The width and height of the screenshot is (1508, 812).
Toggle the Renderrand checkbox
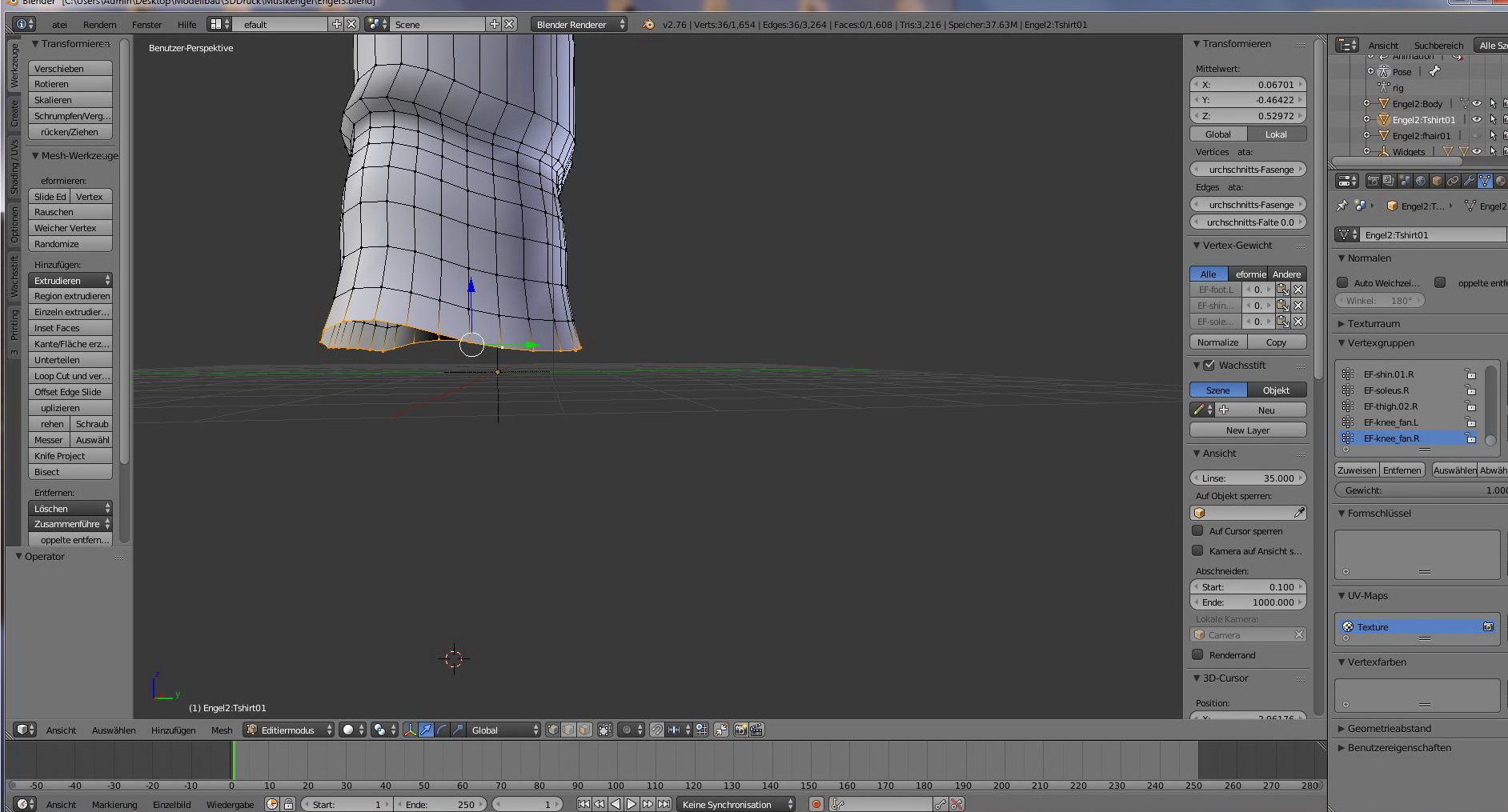point(1198,654)
